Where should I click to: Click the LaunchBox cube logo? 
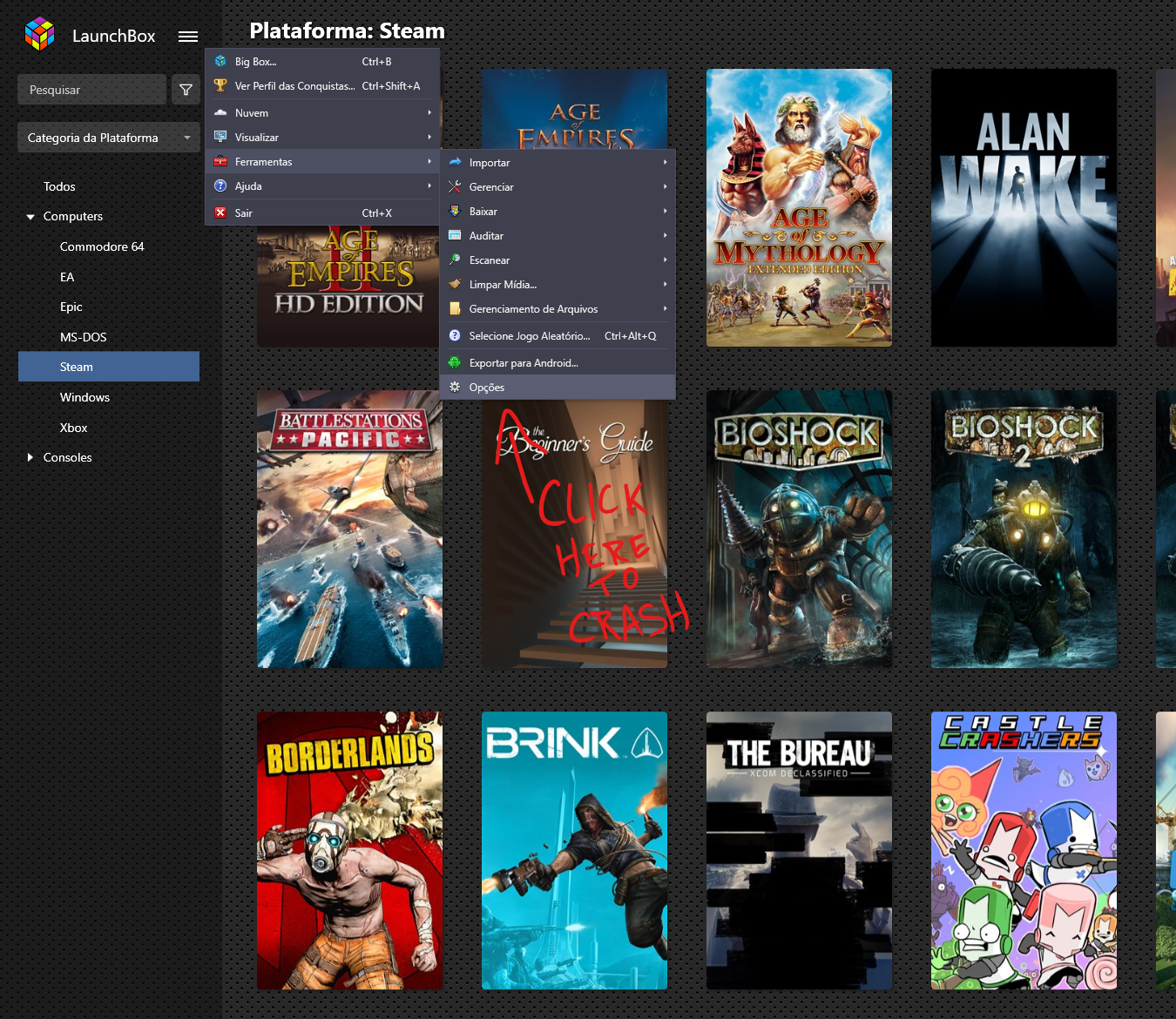pyautogui.click(x=40, y=34)
